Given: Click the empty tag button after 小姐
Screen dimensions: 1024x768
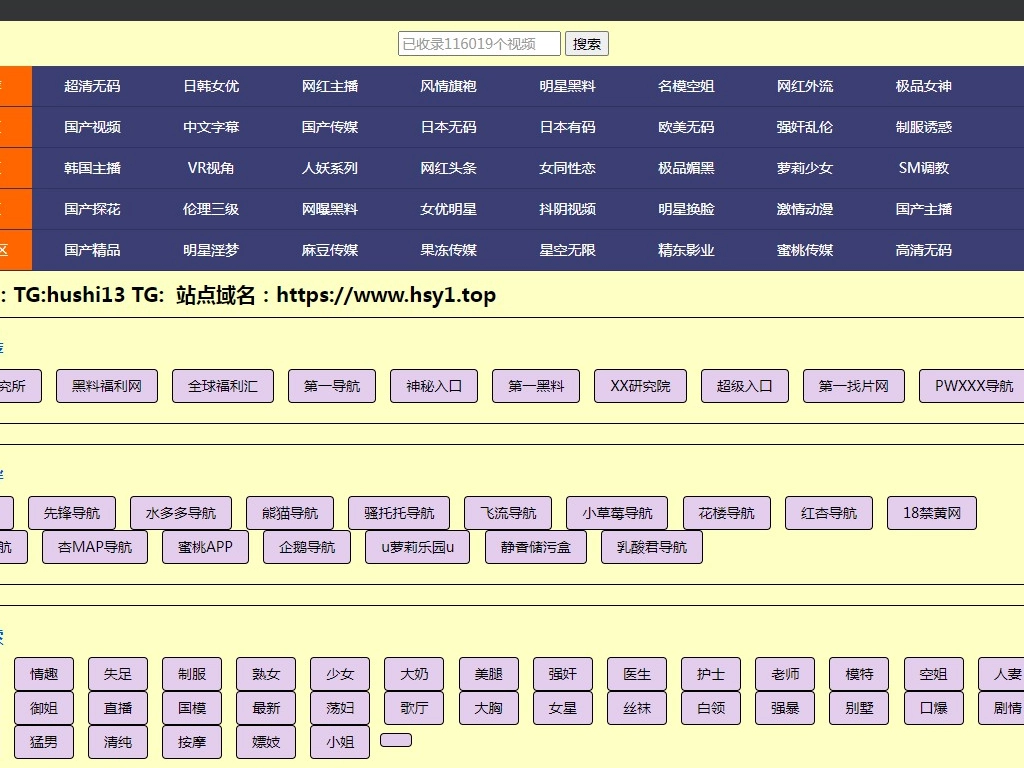Looking at the screenshot, I should (x=396, y=740).
